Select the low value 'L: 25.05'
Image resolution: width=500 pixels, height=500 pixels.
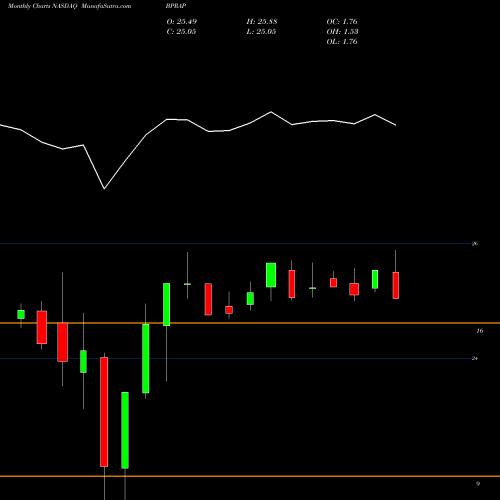[x=261, y=32]
